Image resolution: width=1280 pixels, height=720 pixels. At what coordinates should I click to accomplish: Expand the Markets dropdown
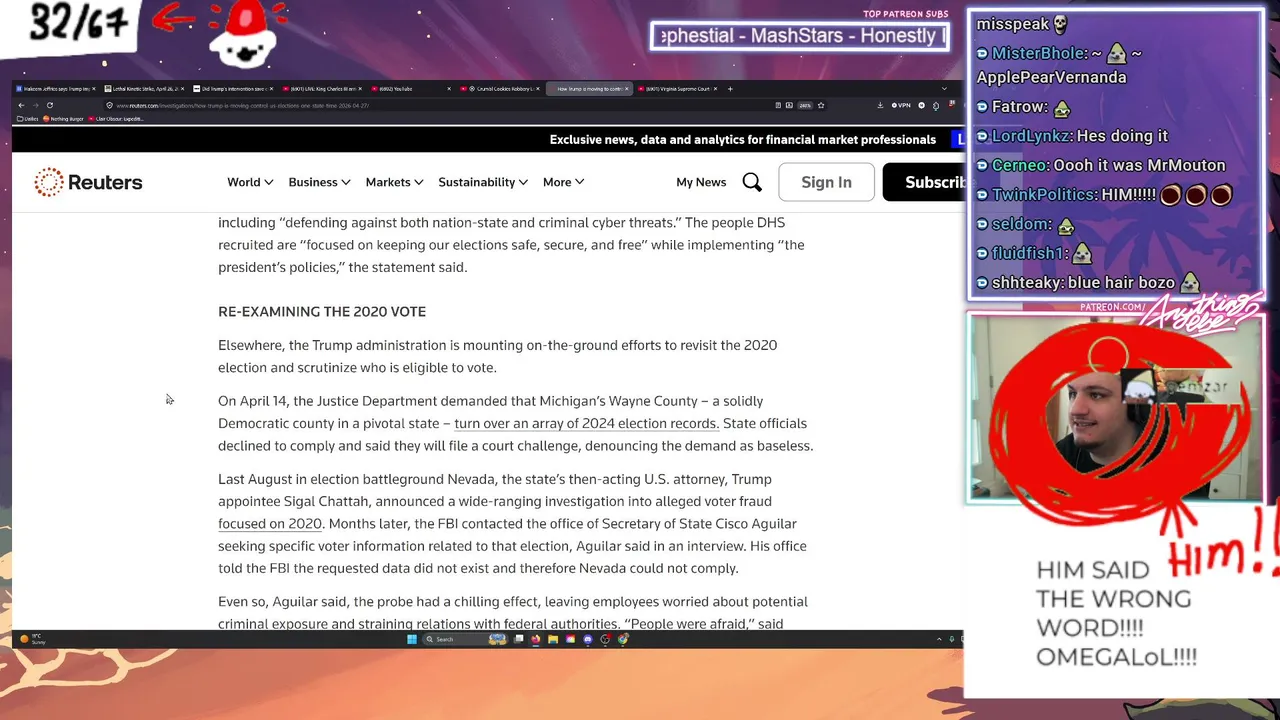(x=394, y=182)
